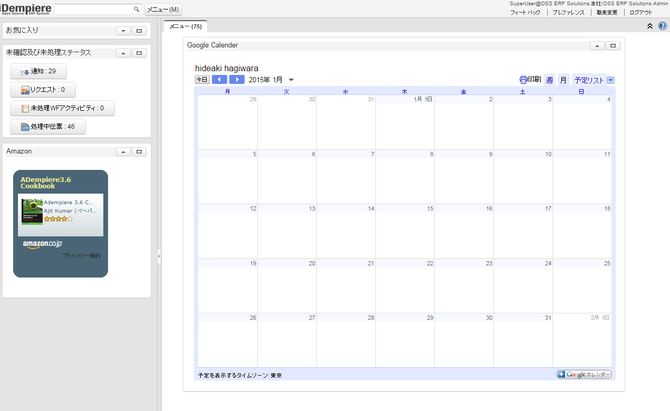This screenshot has width=670, height=411.
Task: Collapse the Google Calender panel
Action: tap(597, 46)
